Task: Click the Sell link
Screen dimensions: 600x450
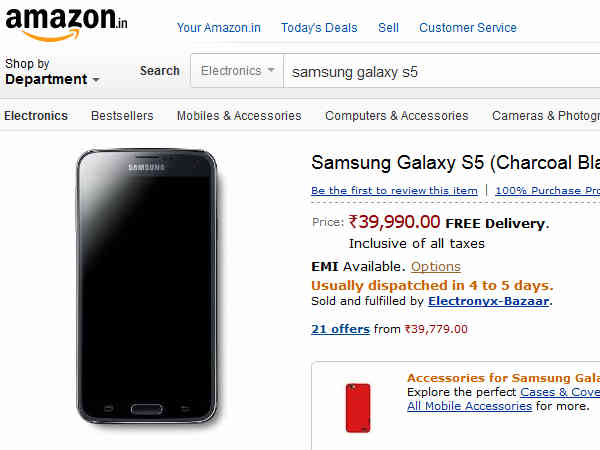Action: click(x=388, y=28)
